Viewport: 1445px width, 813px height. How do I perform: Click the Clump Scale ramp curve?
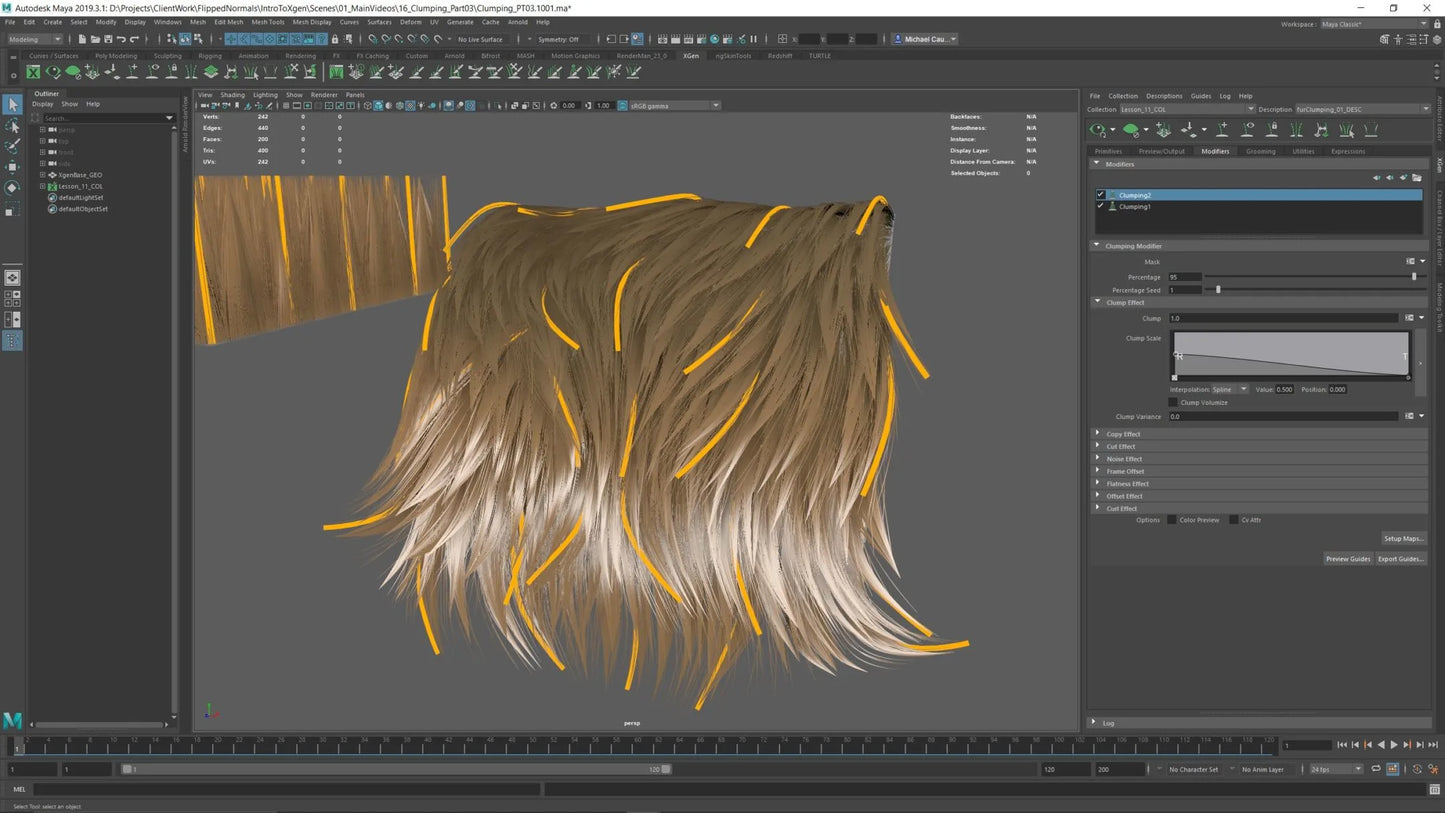point(1292,354)
